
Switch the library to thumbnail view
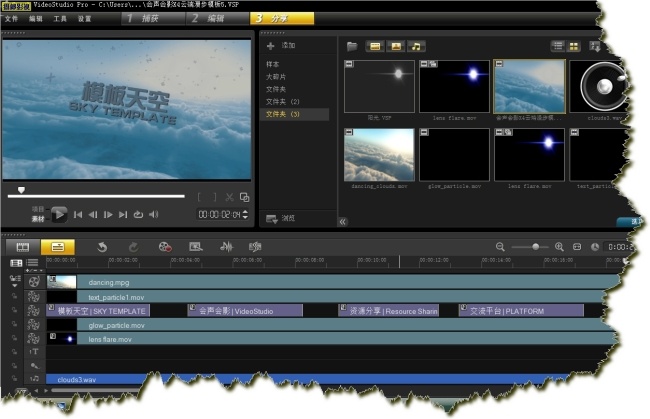pos(574,46)
